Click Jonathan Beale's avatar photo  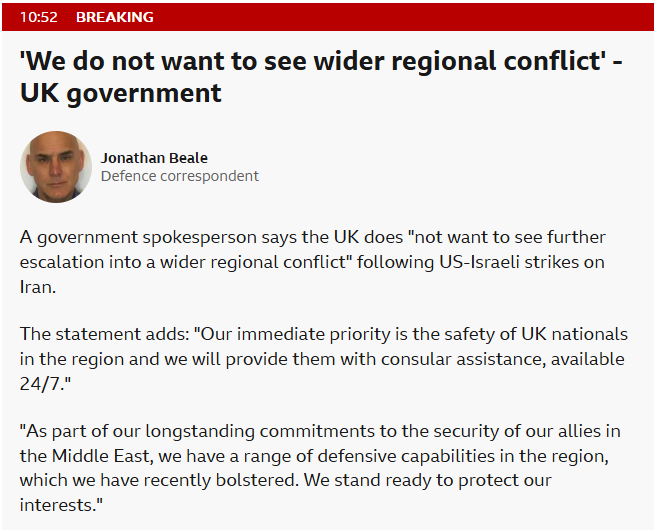(55, 166)
